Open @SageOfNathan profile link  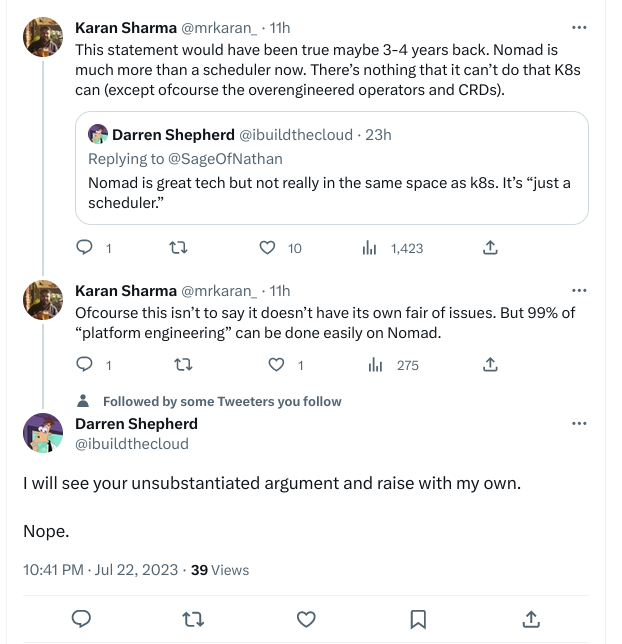225,159
